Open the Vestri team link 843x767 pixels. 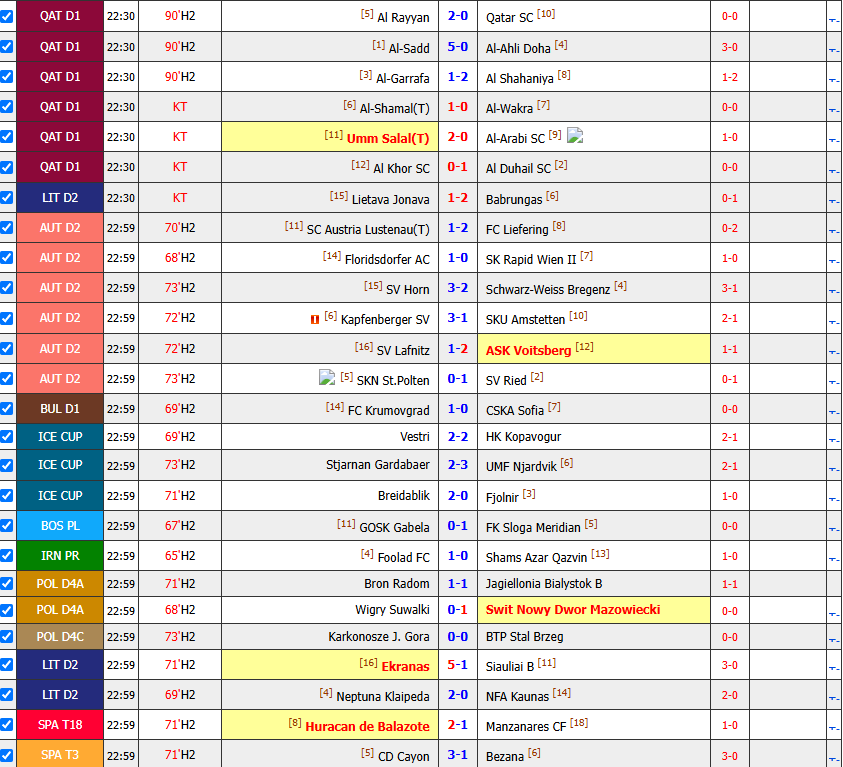(415, 437)
